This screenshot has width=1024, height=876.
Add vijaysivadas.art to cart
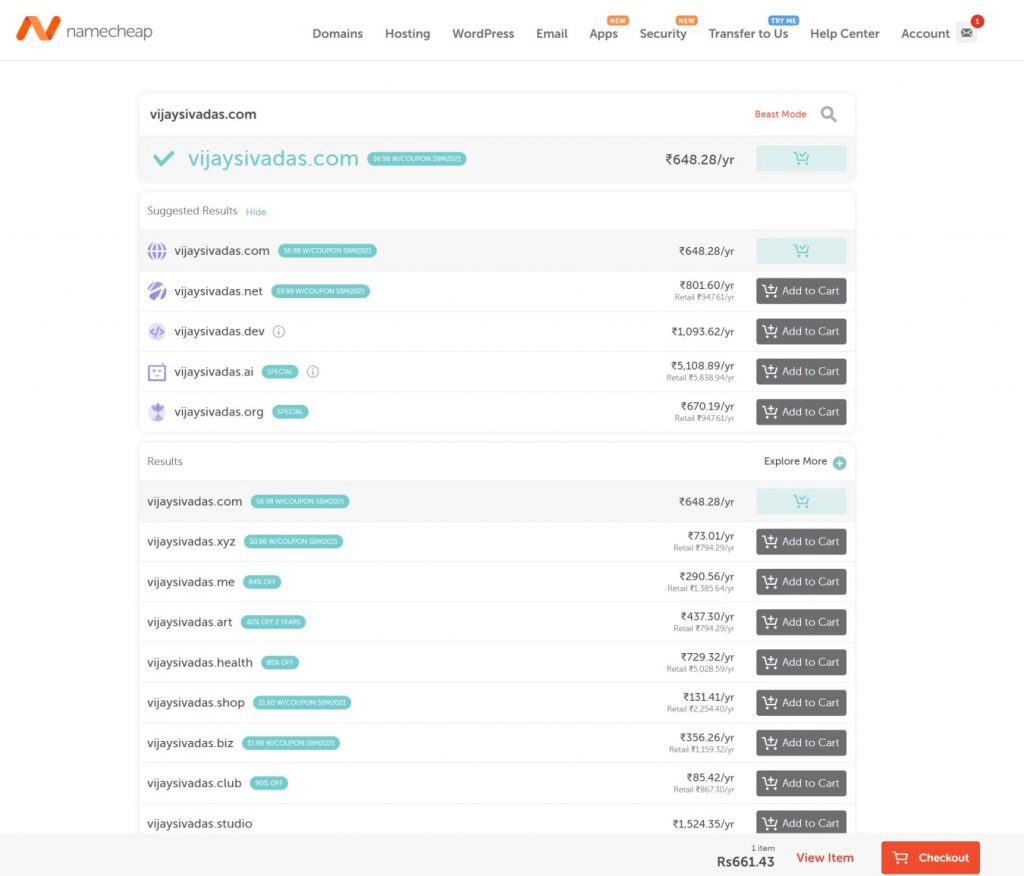(801, 623)
